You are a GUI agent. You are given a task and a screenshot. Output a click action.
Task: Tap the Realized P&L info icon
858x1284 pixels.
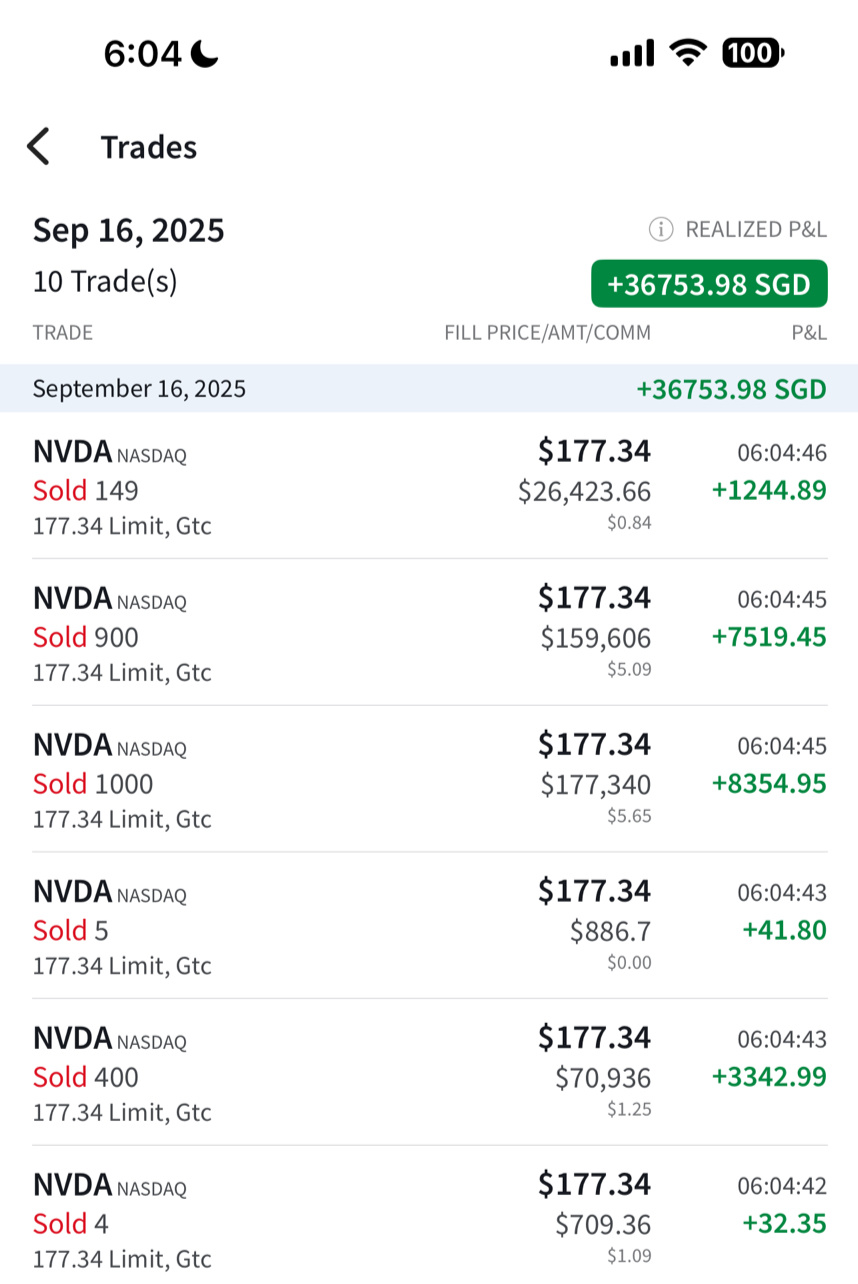pyautogui.click(x=660, y=230)
